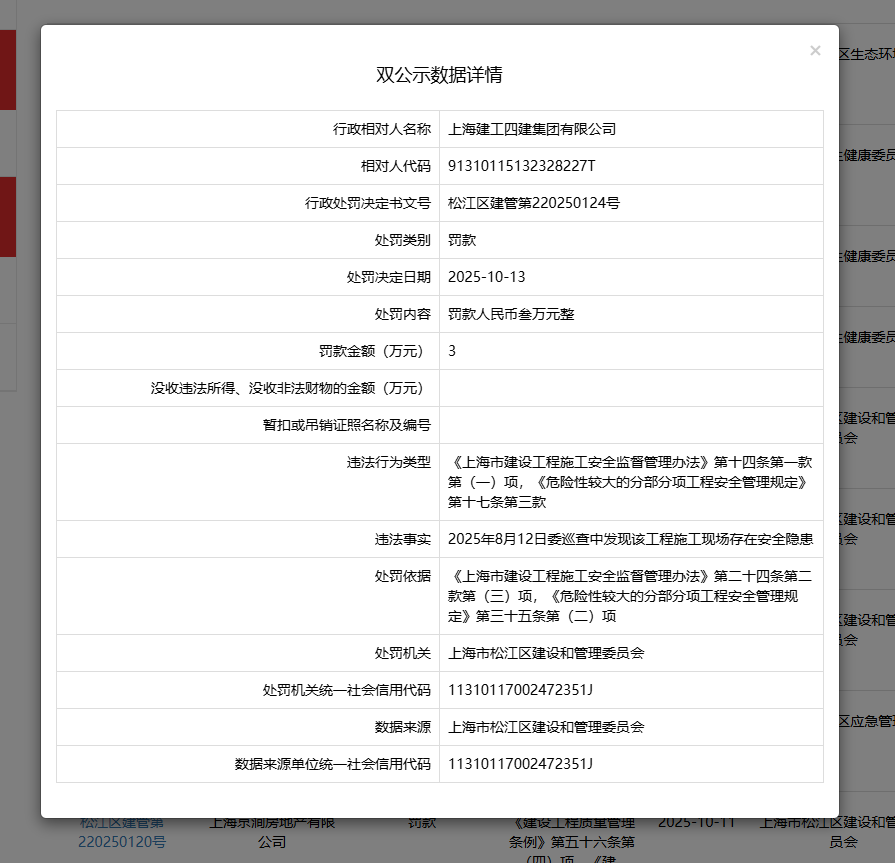Click the decision date 2025-10-13

tap(487, 277)
